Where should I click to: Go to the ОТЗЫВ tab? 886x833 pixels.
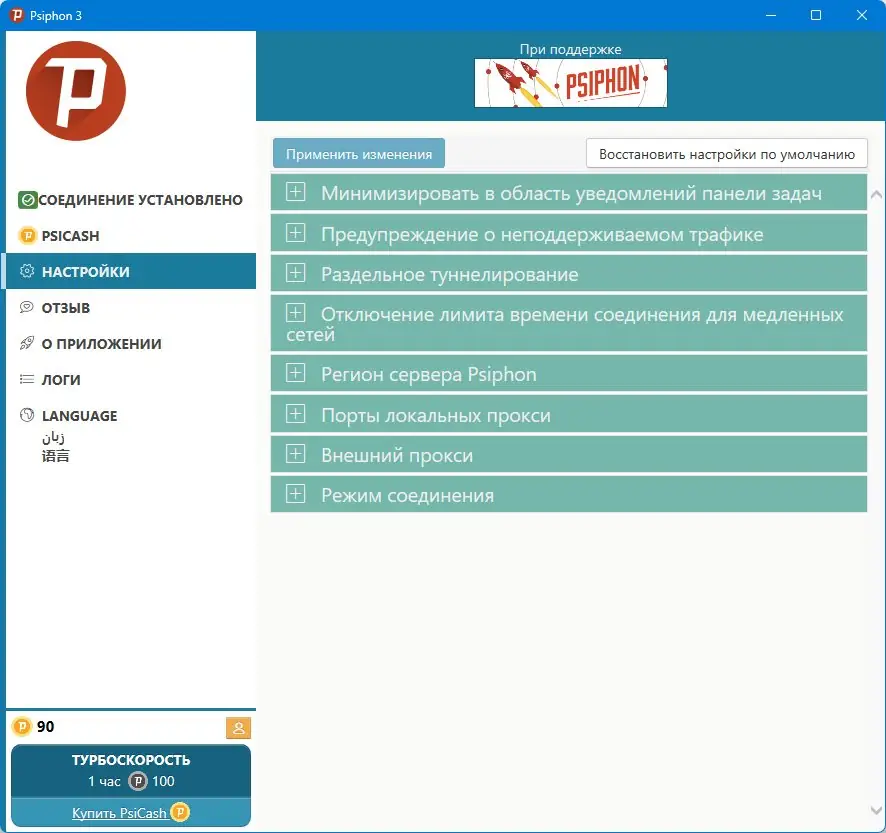point(131,307)
